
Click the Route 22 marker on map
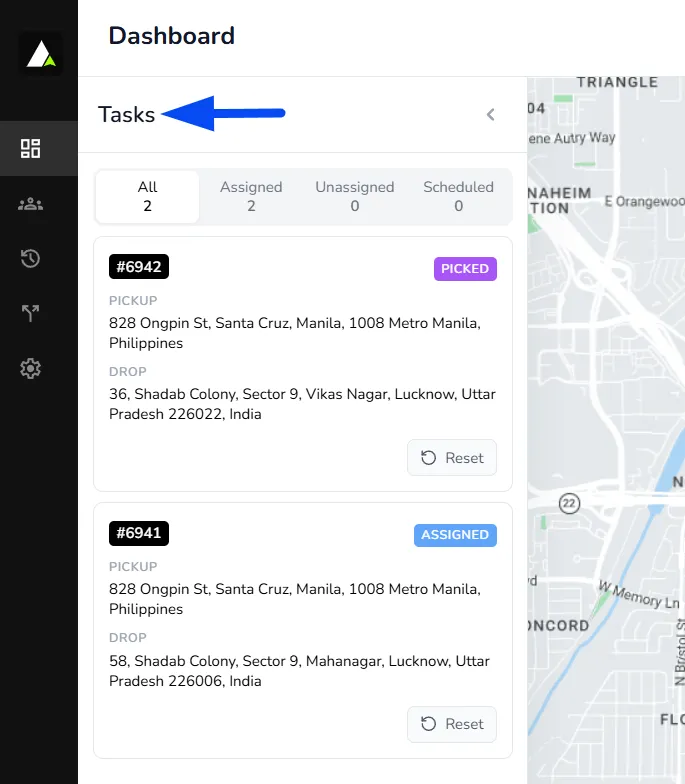click(570, 503)
